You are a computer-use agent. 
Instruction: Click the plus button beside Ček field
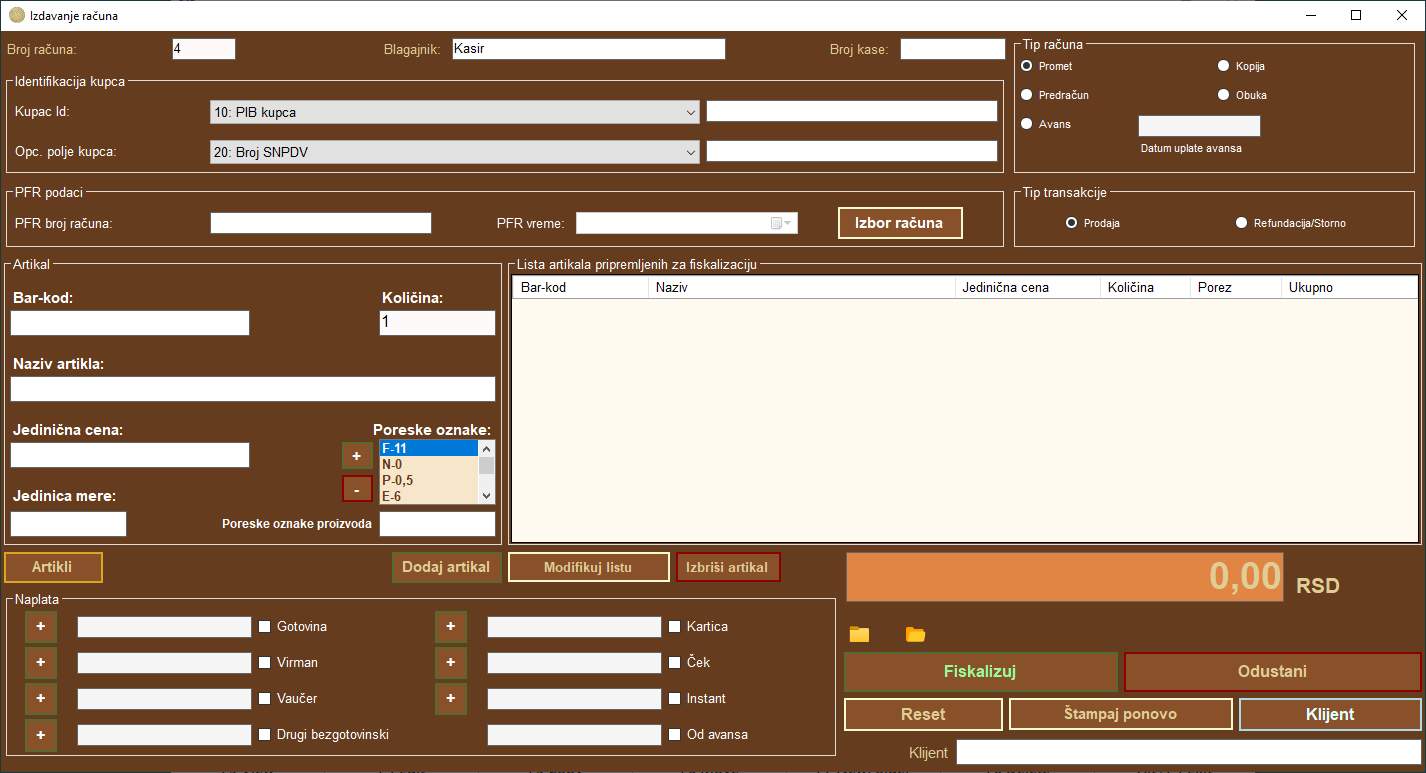(451, 663)
